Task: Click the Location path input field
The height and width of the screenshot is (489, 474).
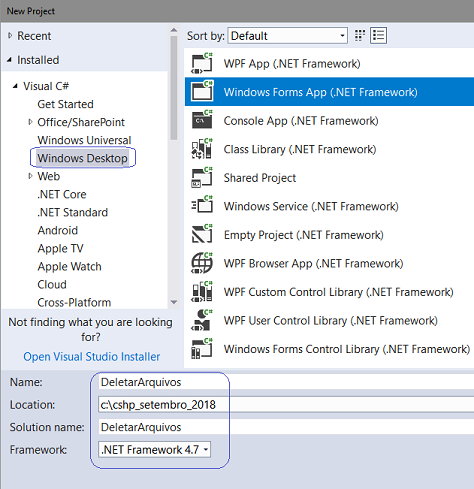Action: (x=286, y=405)
